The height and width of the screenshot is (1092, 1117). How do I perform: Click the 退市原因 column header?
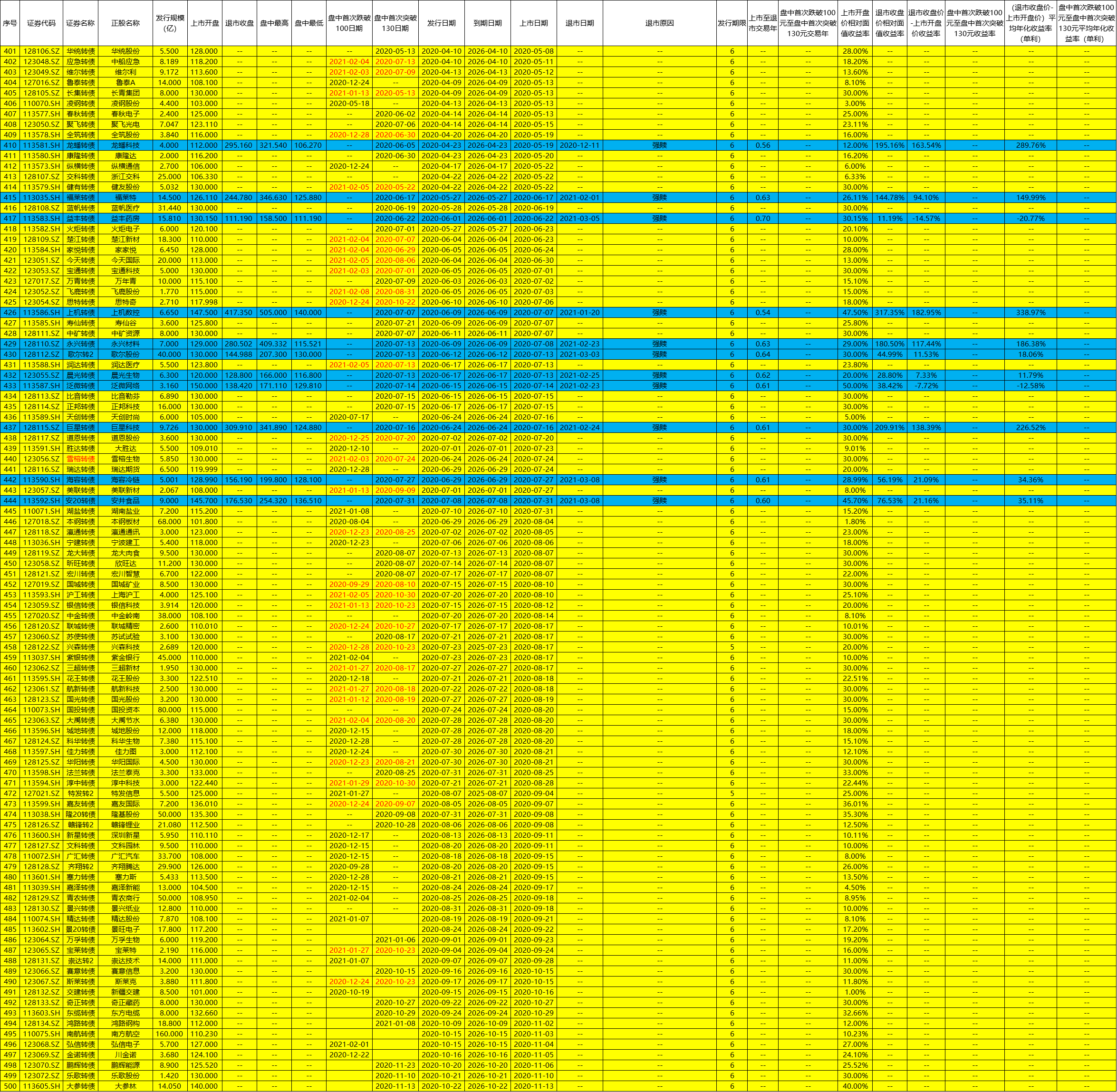659,23
